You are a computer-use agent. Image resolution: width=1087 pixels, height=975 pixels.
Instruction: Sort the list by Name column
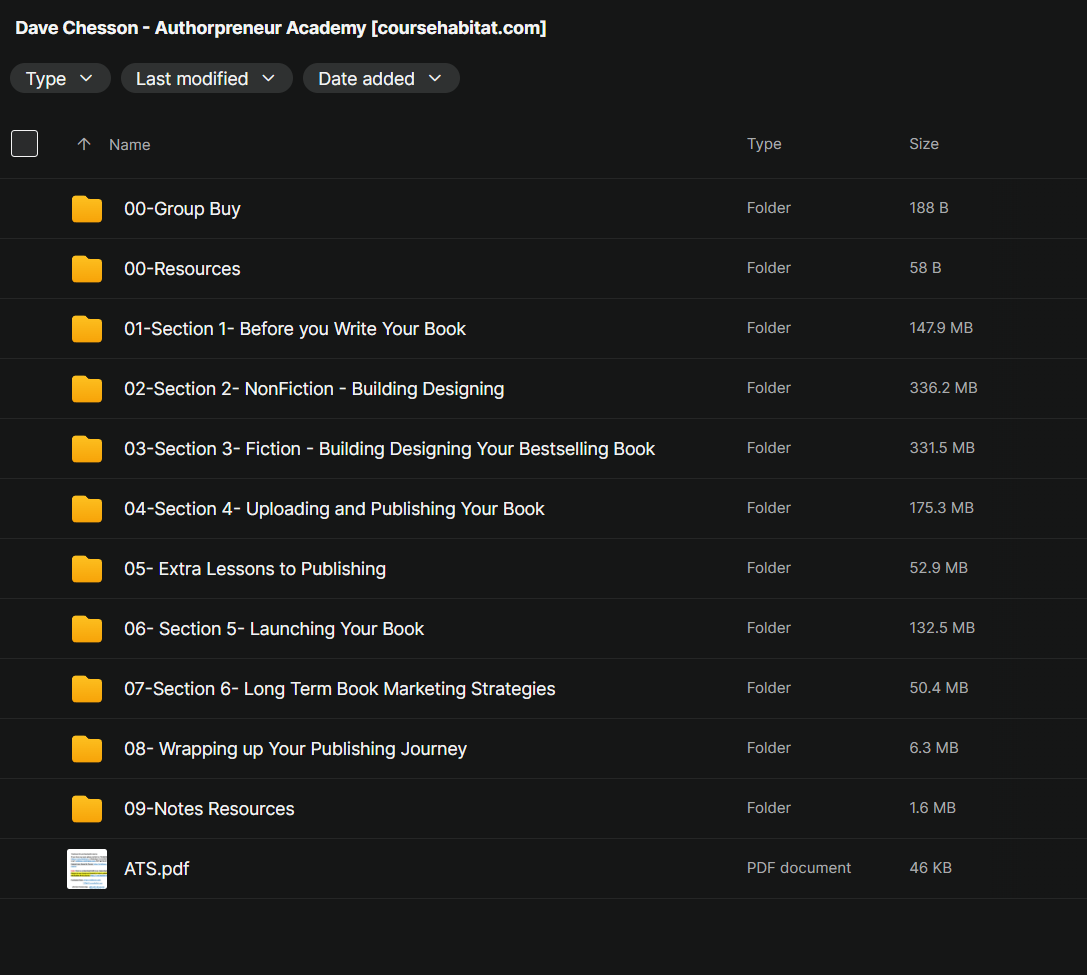(x=130, y=144)
